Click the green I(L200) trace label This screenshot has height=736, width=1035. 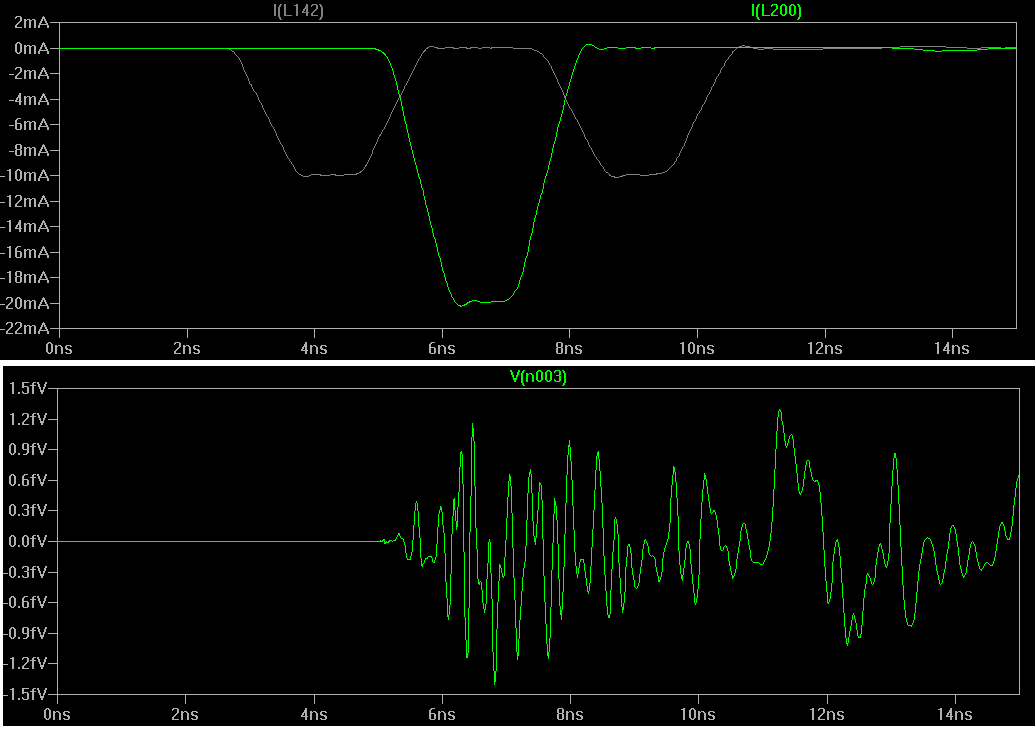click(776, 11)
